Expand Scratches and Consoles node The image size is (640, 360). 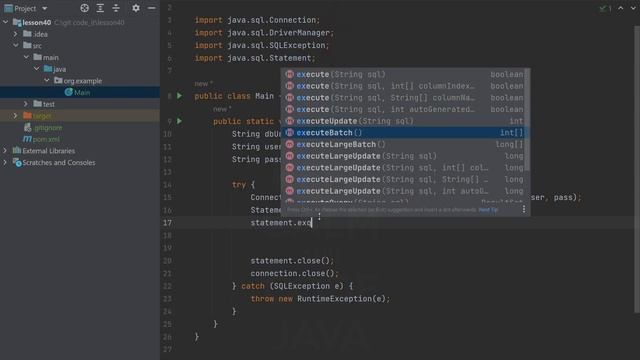coord(5,162)
